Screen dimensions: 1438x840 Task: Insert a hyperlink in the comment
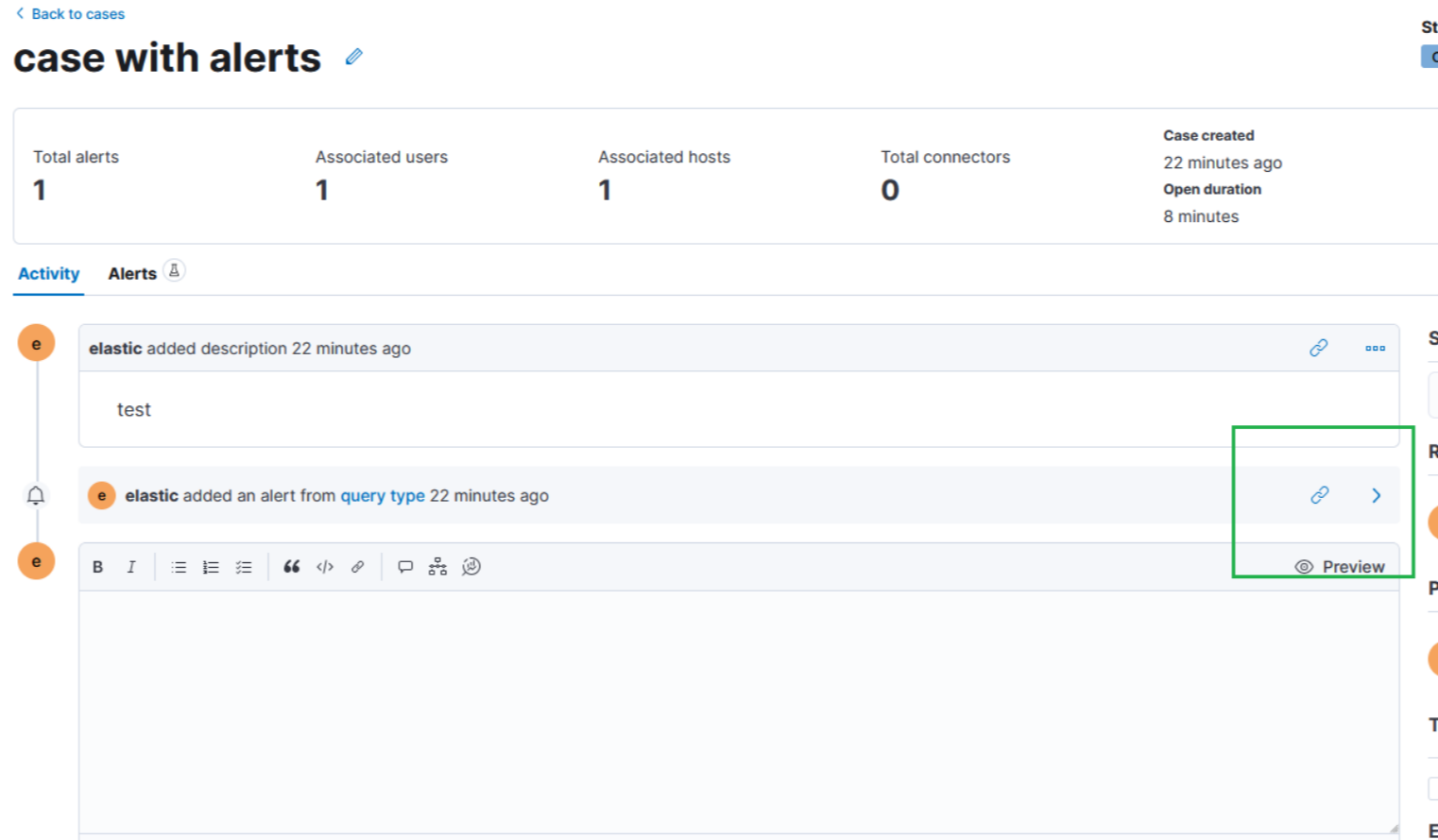(x=358, y=567)
